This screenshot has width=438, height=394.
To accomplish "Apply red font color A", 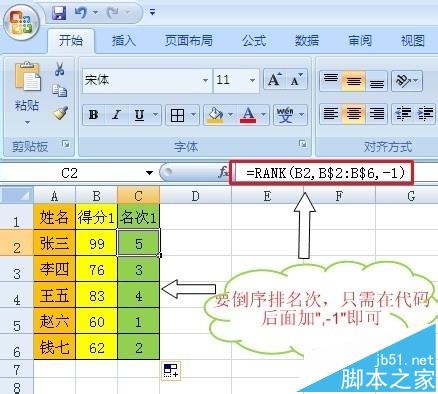I will [x=248, y=115].
